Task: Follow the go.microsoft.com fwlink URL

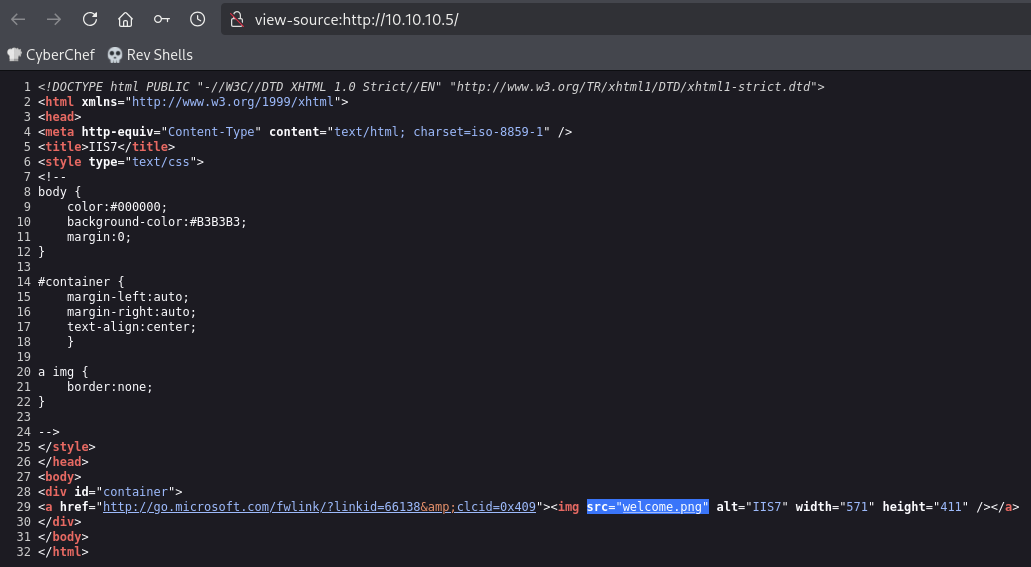Action: click(320, 507)
